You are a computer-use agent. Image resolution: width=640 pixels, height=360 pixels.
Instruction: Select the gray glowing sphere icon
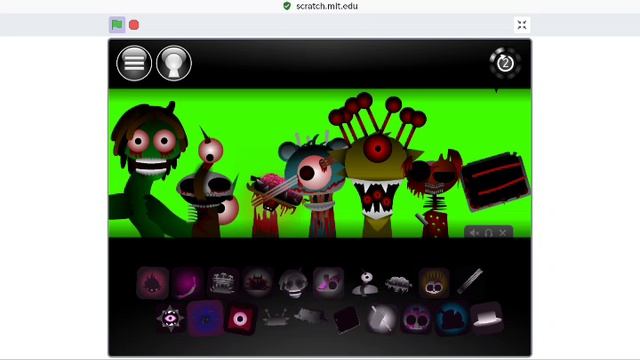(382, 319)
